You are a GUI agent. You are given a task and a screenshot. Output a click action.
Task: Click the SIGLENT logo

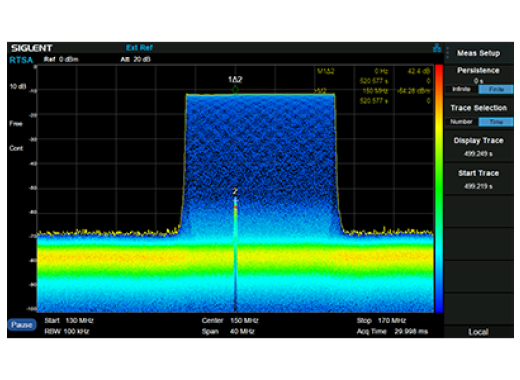pyautogui.click(x=32, y=48)
